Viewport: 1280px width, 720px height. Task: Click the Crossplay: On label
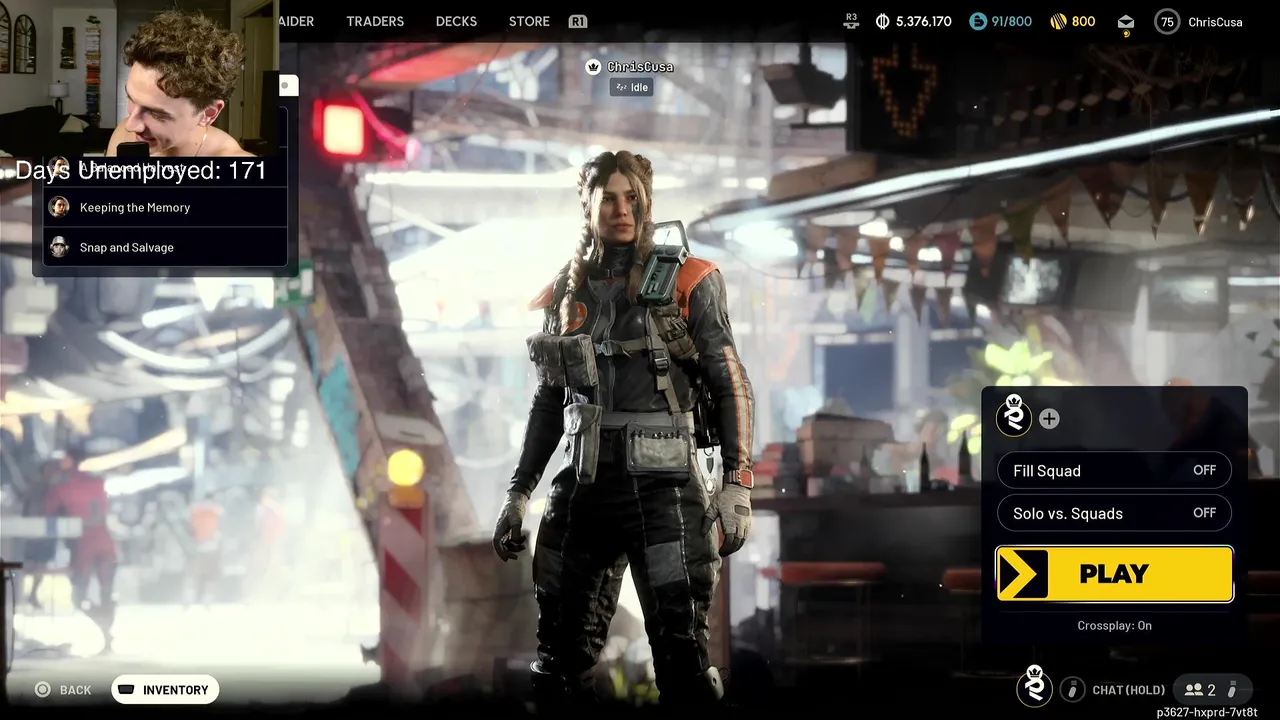pyautogui.click(x=1114, y=625)
